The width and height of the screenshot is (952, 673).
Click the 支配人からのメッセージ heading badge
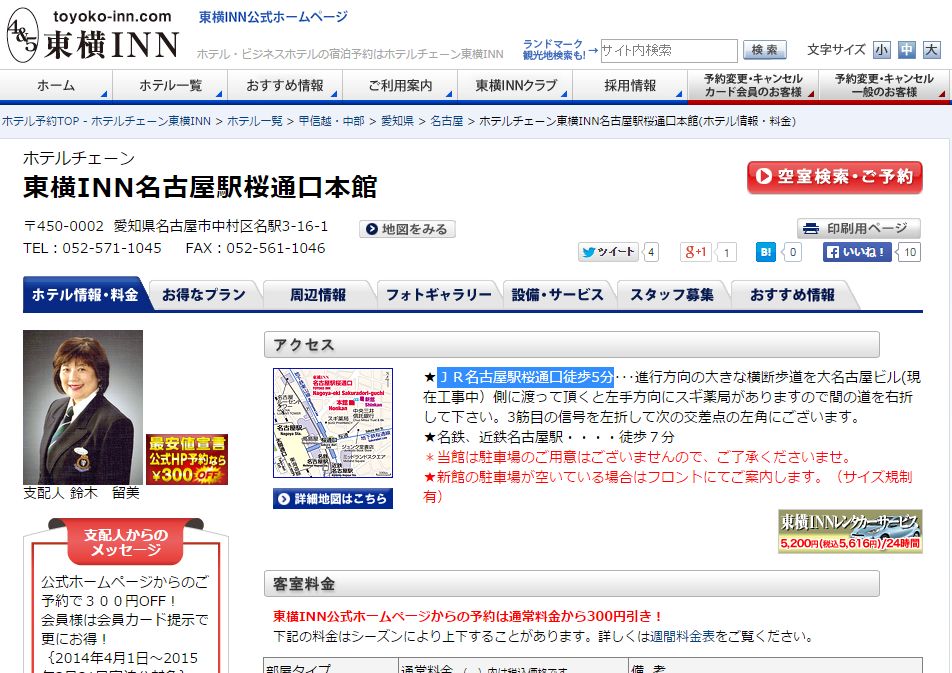(126, 542)
